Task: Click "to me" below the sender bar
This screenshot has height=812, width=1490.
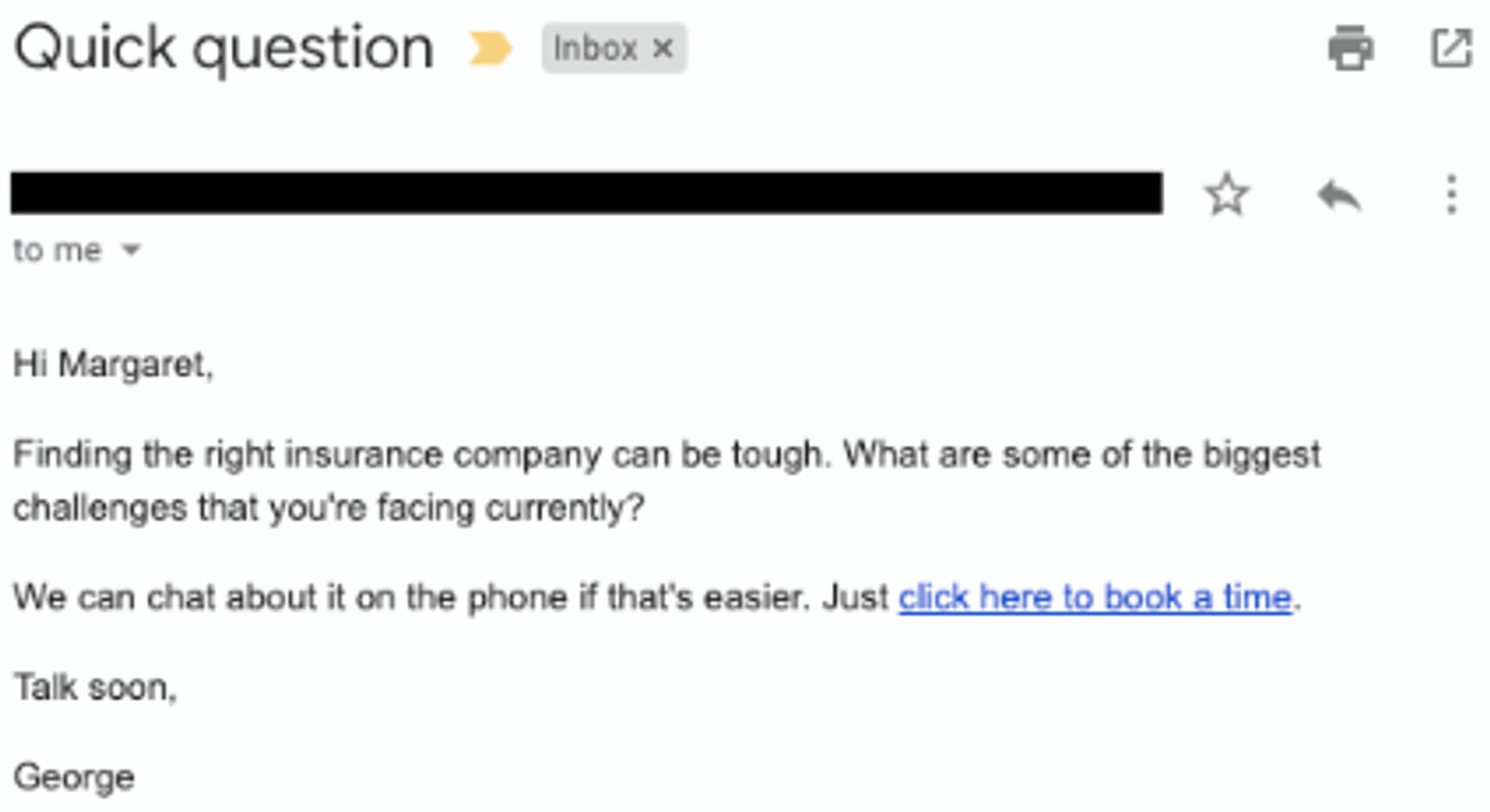Action: pos(56,249)
